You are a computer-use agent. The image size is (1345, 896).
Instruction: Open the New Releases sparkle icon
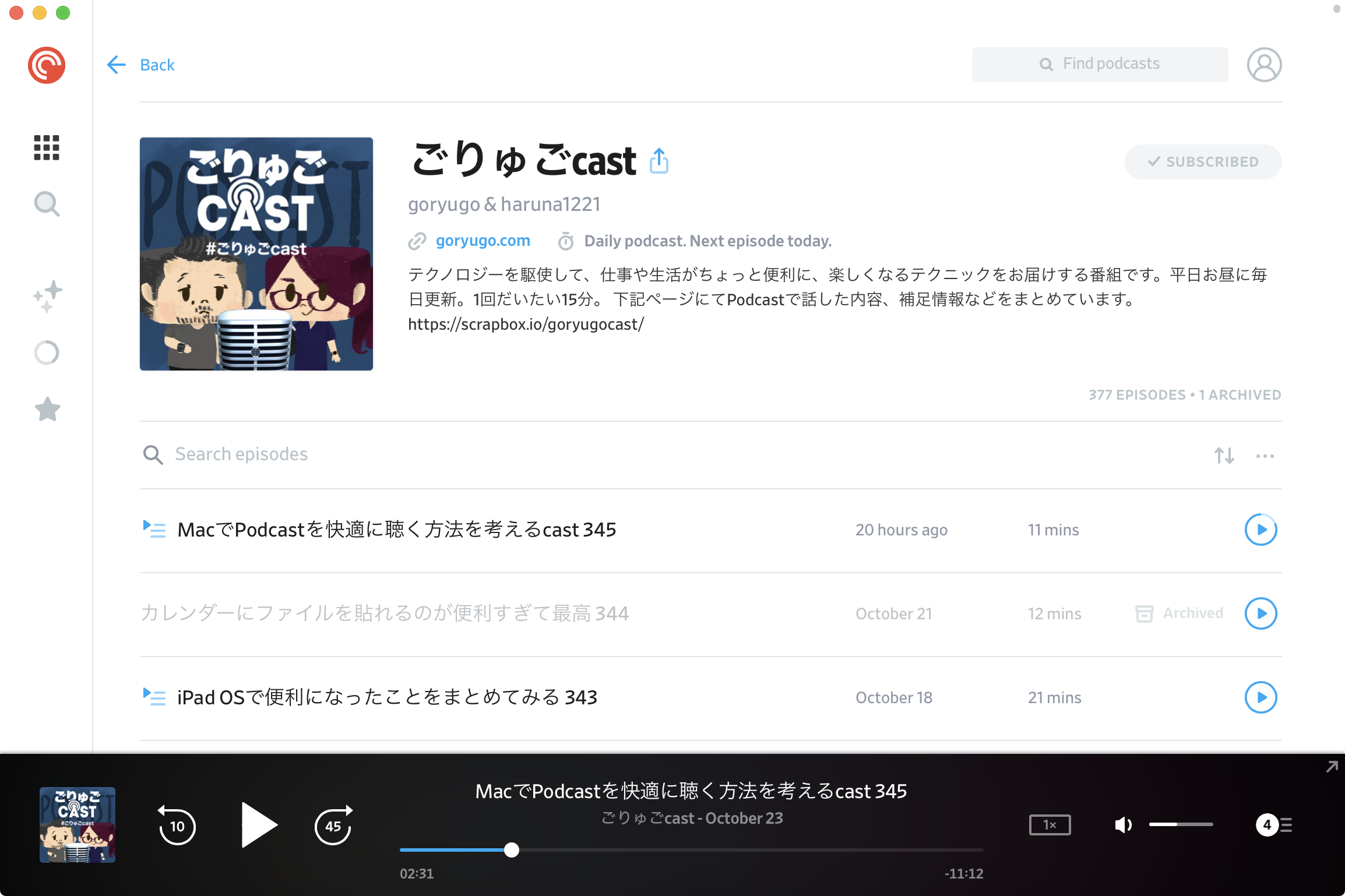pos(47,296)
